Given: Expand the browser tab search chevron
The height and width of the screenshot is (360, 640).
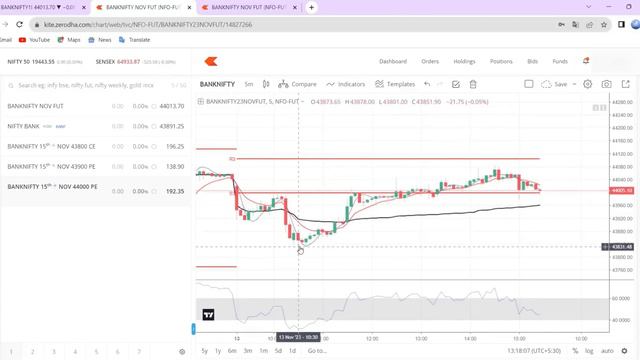Looking at the screenshot, I should tap(588, 7).
